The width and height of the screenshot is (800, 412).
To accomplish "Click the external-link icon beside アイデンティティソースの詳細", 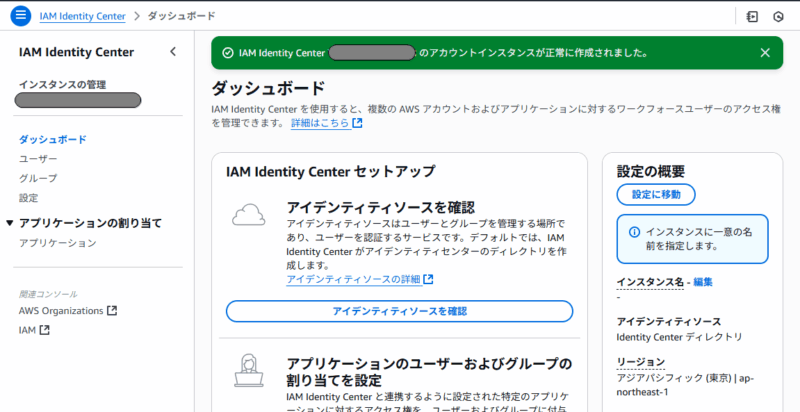I will pyautogui.click(x=429, y=279).
